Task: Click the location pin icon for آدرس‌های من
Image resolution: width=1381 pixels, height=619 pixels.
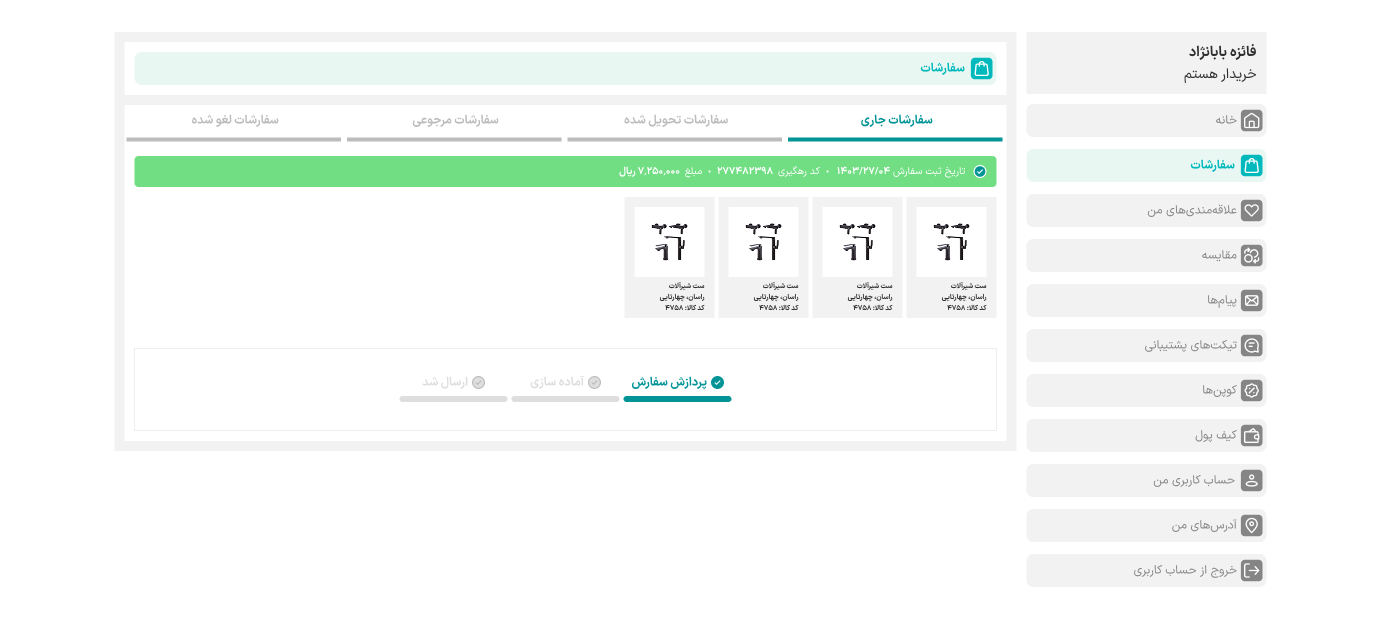Action: [1251, 525]
